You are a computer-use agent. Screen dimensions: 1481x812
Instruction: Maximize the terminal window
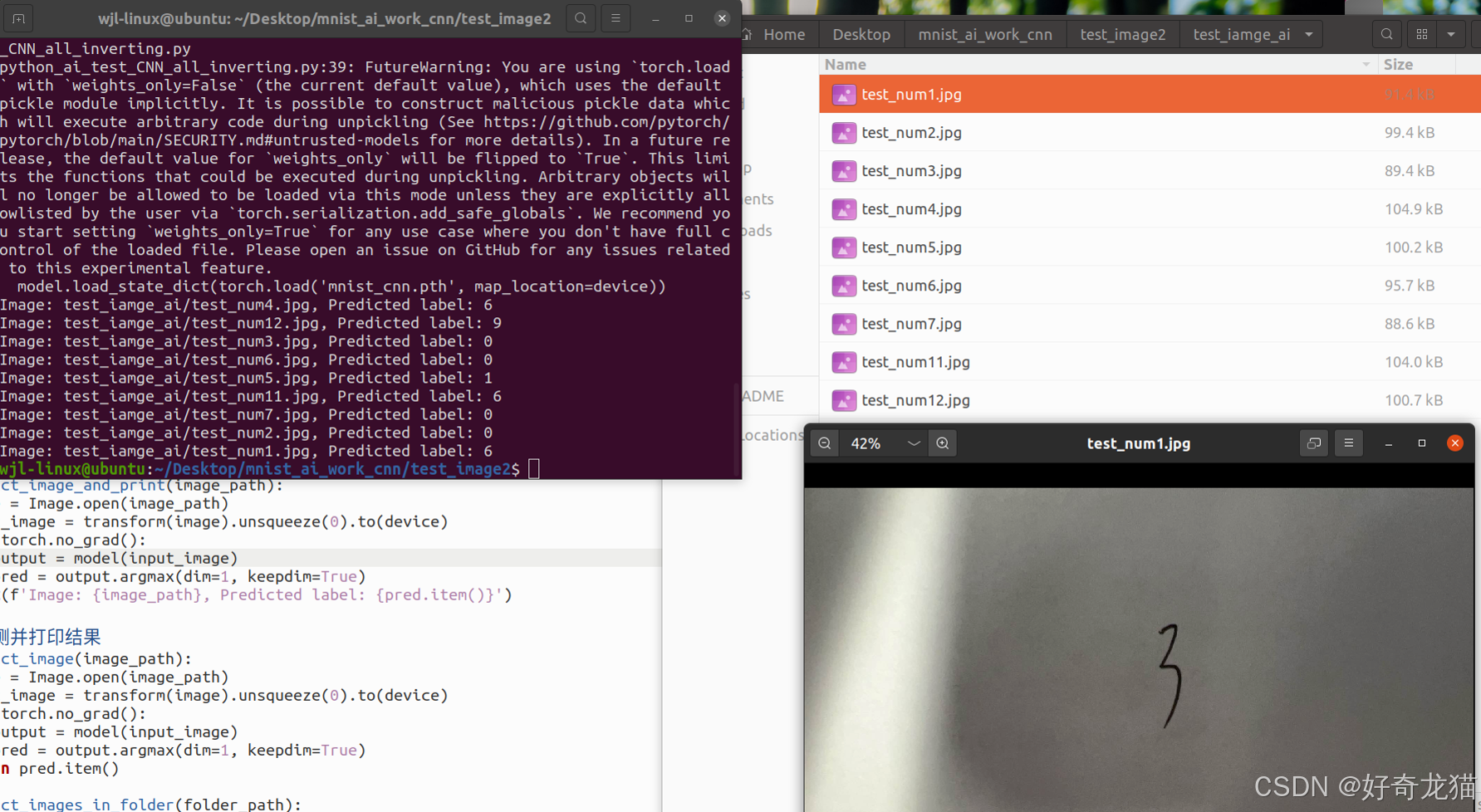click(x=689, y=18)
